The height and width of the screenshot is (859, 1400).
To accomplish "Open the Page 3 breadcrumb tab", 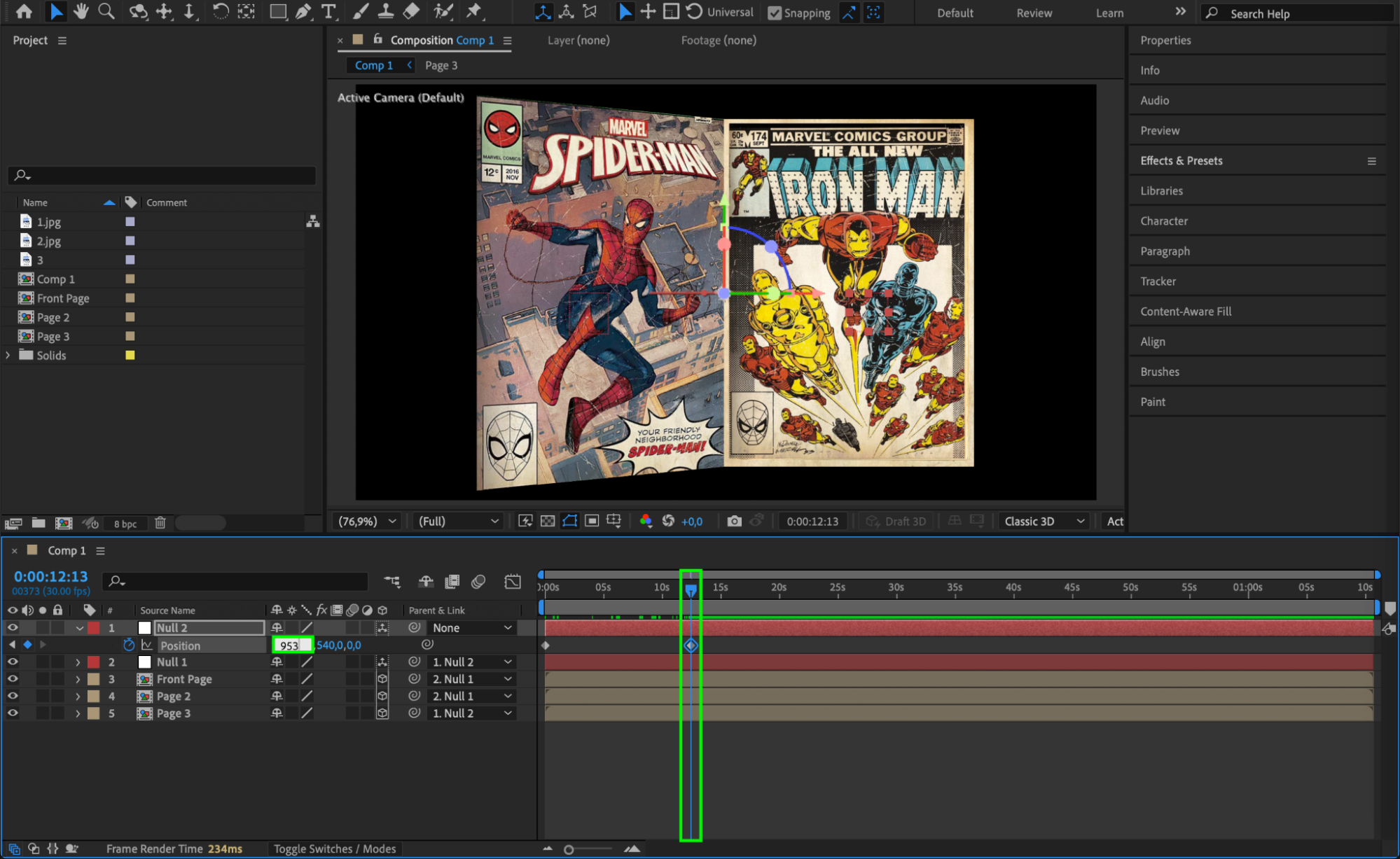I will [x=441, y=65].
